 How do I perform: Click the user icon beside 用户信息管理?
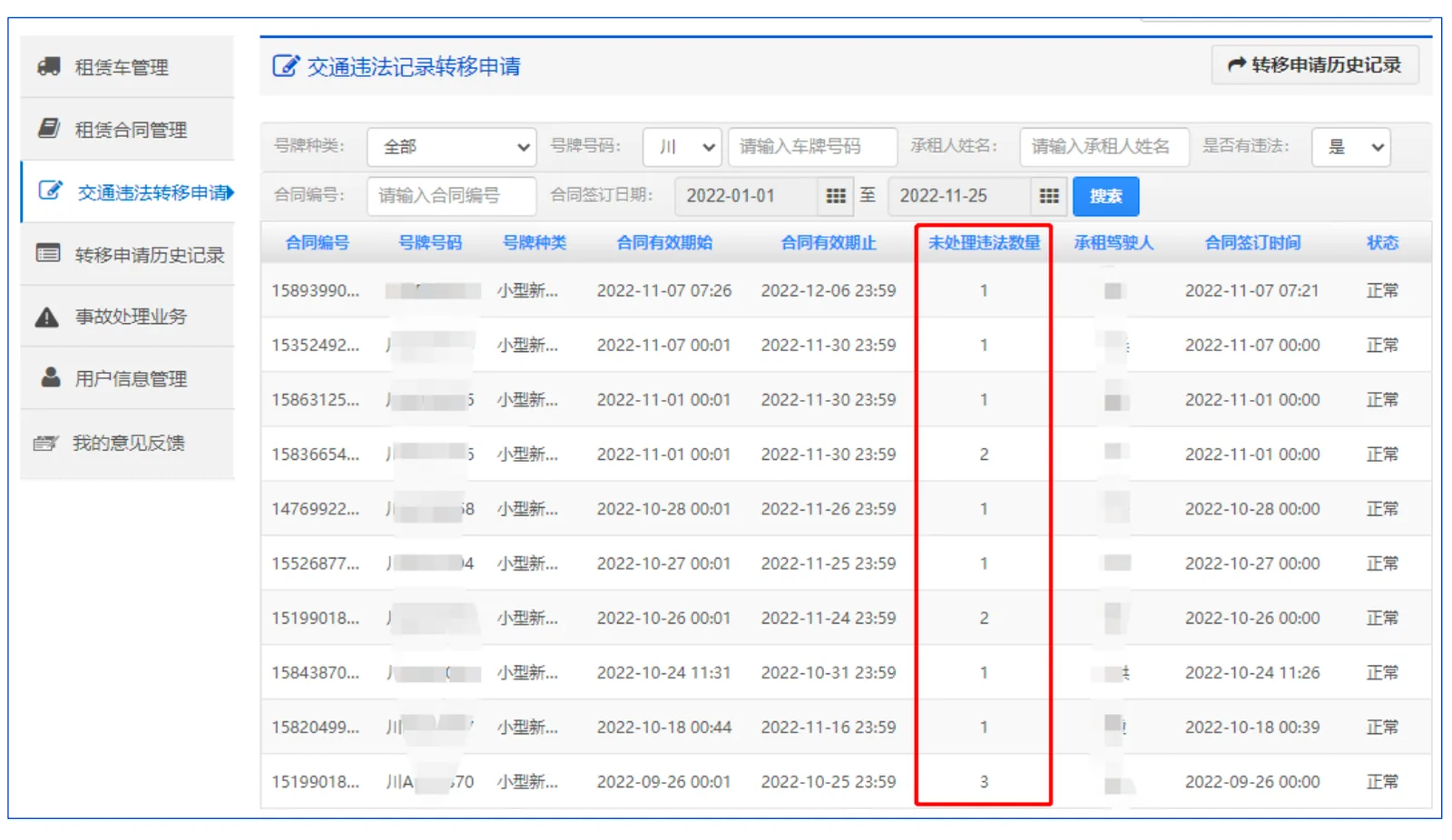click(51, 376)
